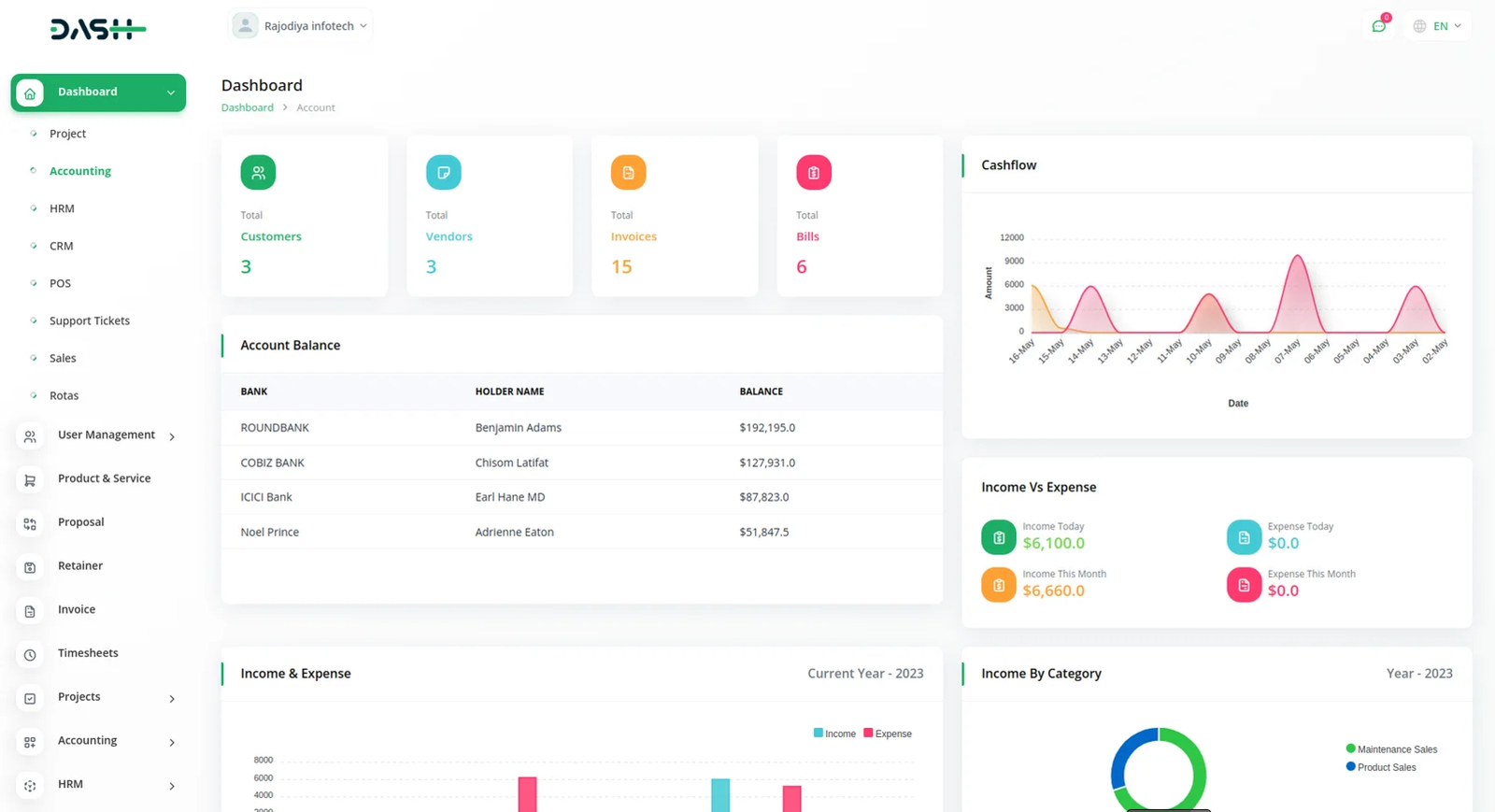The width and height of the screenshot is (1495, 812).
Task: Click the Dashboard breadcrumb link
Action: coord(247,107)
